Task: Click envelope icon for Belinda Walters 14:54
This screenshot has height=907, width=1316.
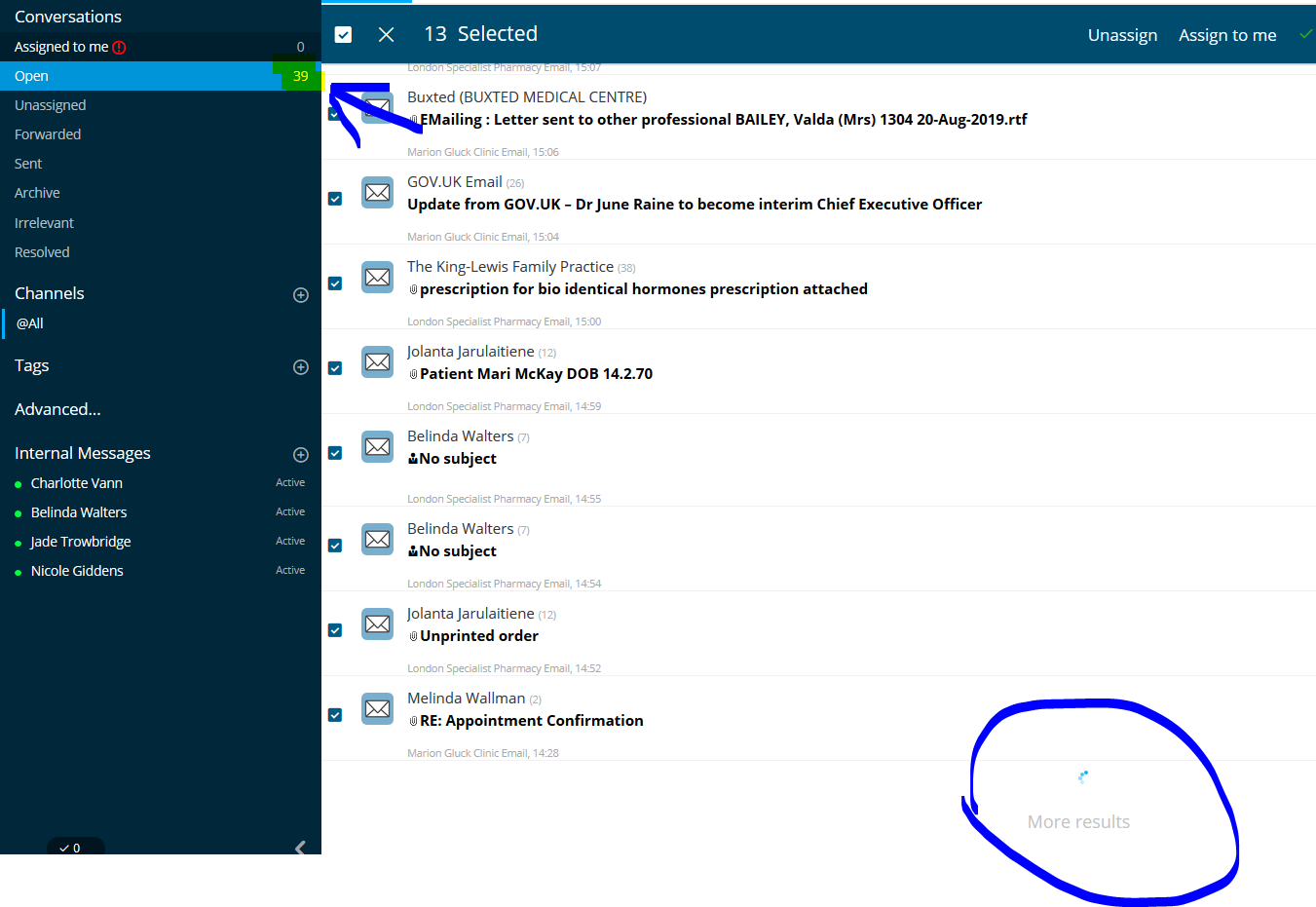Action: tap(378, 540)
